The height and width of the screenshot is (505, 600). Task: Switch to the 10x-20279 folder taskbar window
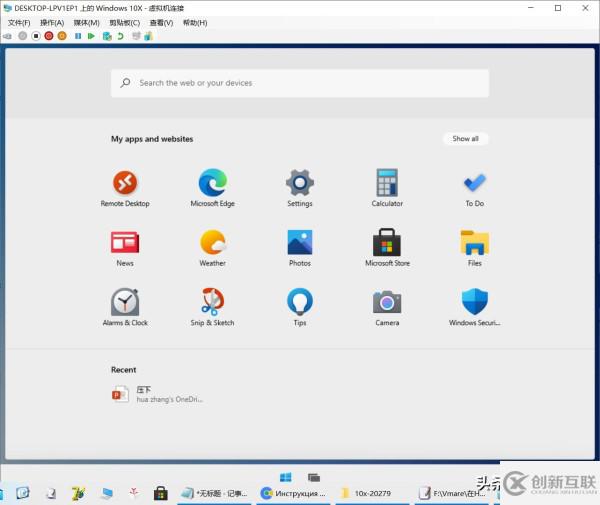coord(372,494)
